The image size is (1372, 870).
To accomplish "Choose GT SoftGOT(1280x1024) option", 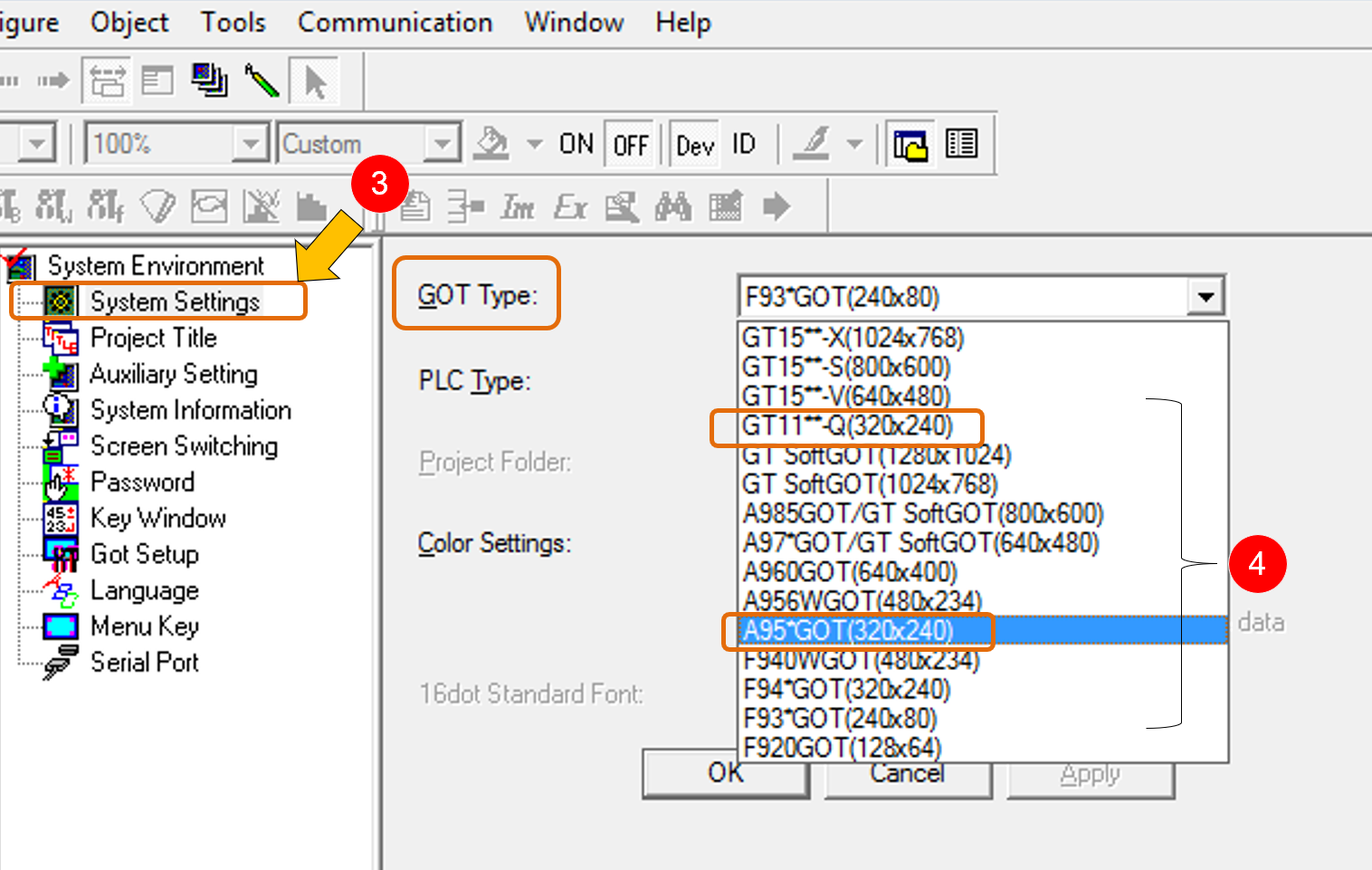I will tap(983, 454).
